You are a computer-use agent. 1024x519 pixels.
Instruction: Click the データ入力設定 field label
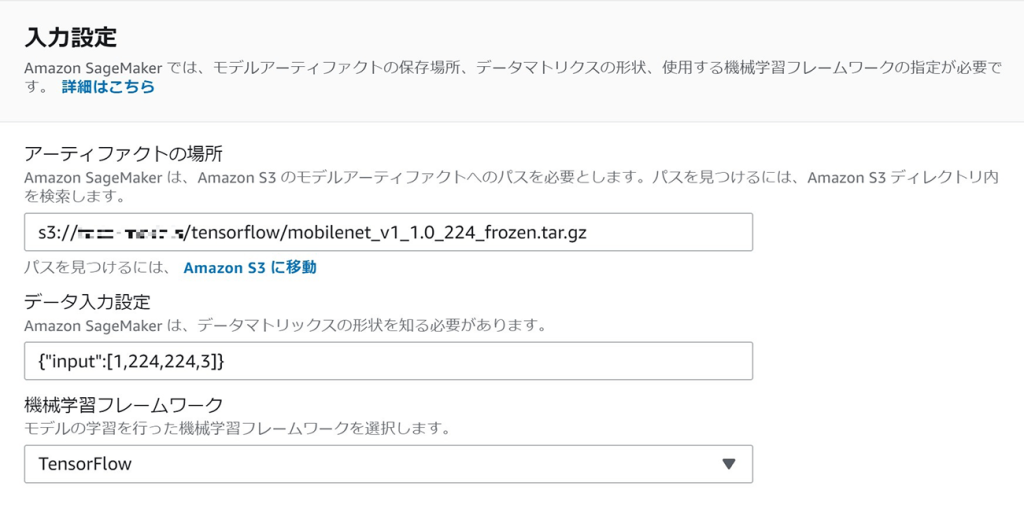(88, 302)
